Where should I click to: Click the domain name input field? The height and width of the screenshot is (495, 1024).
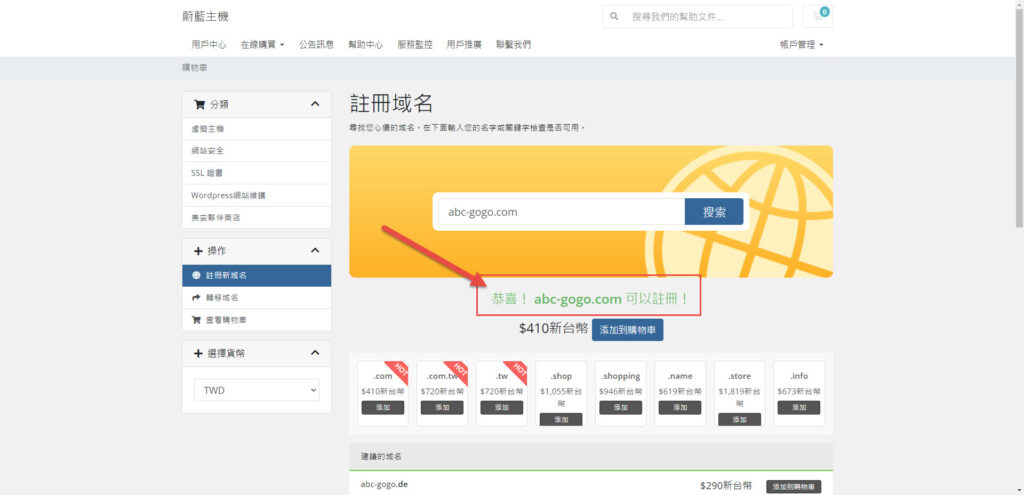coord(559,212)
